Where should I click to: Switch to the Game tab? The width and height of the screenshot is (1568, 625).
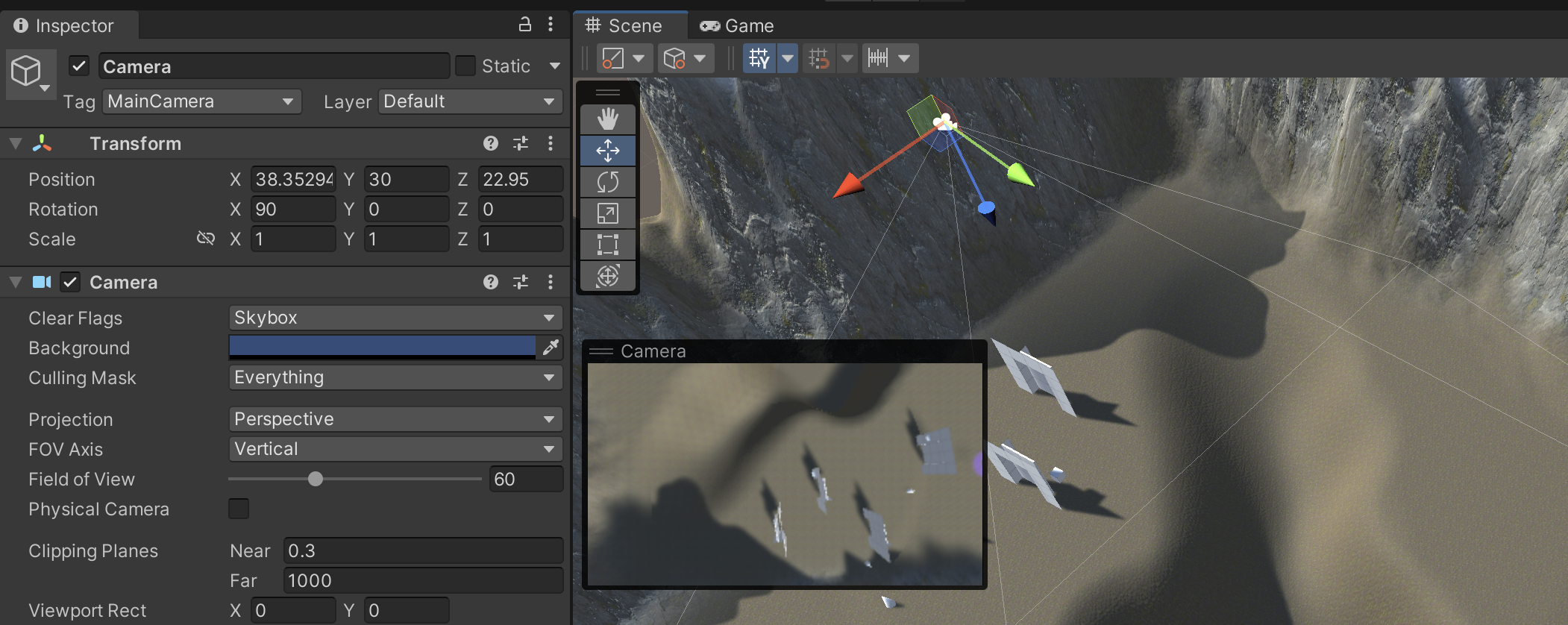coord(737,26)
